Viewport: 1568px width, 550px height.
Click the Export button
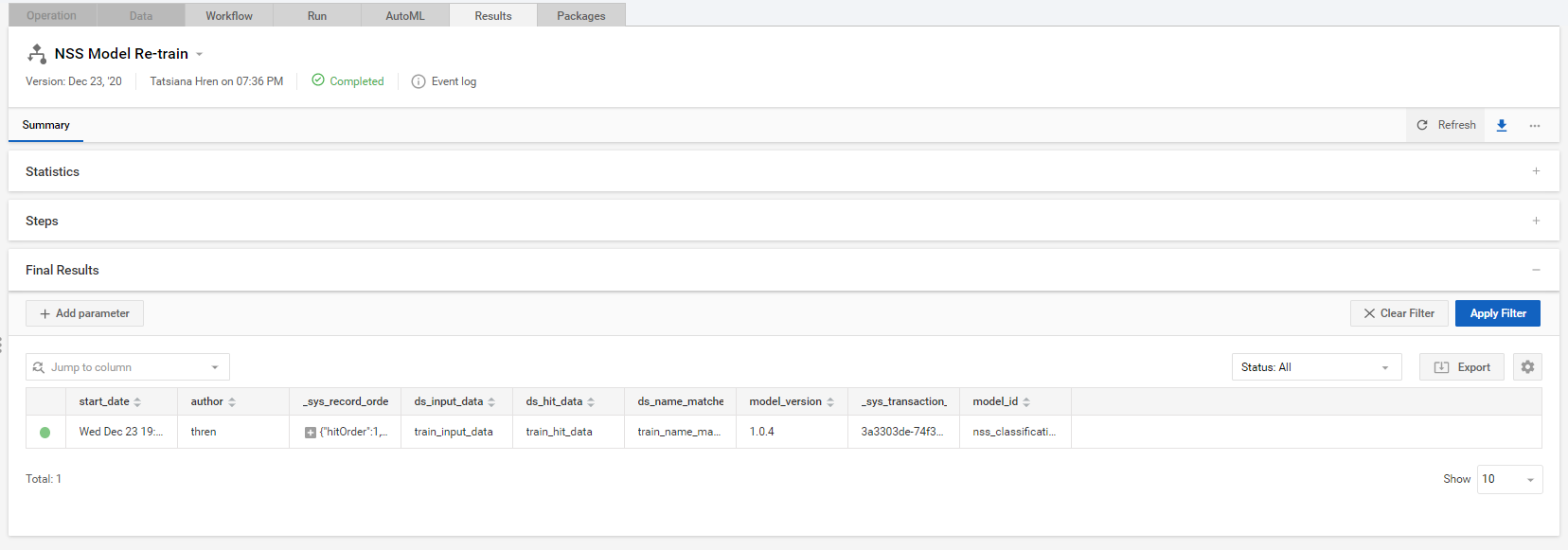point(1462,367)
